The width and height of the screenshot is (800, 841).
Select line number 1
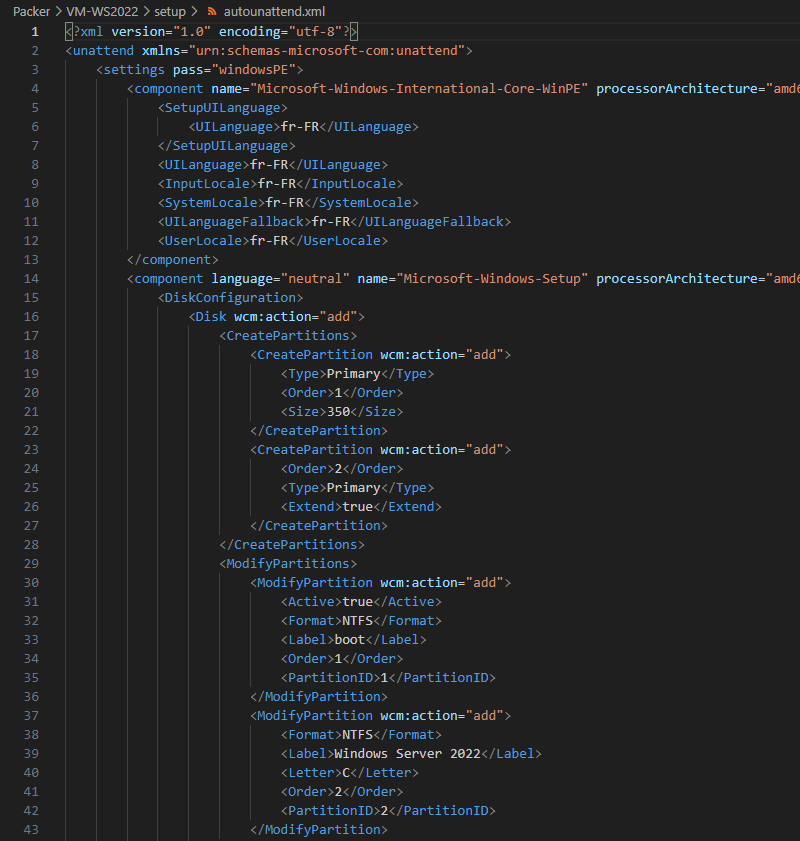[x=35, y=31]
